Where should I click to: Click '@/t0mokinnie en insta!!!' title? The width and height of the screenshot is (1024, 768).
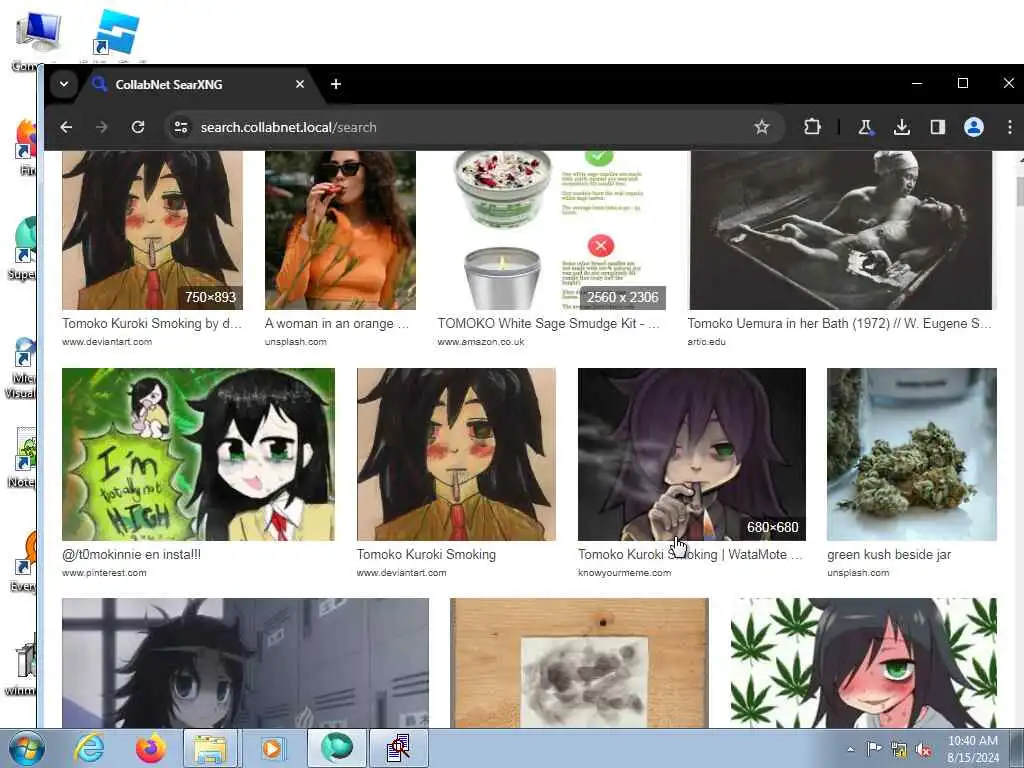131,554
